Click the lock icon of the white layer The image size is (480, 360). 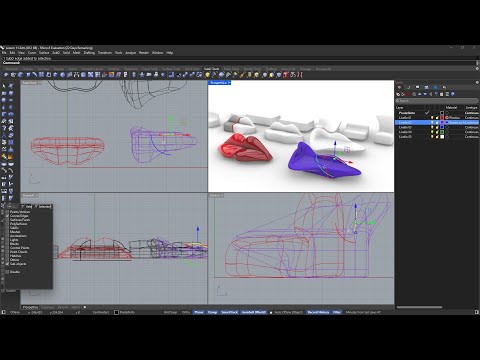437,137
